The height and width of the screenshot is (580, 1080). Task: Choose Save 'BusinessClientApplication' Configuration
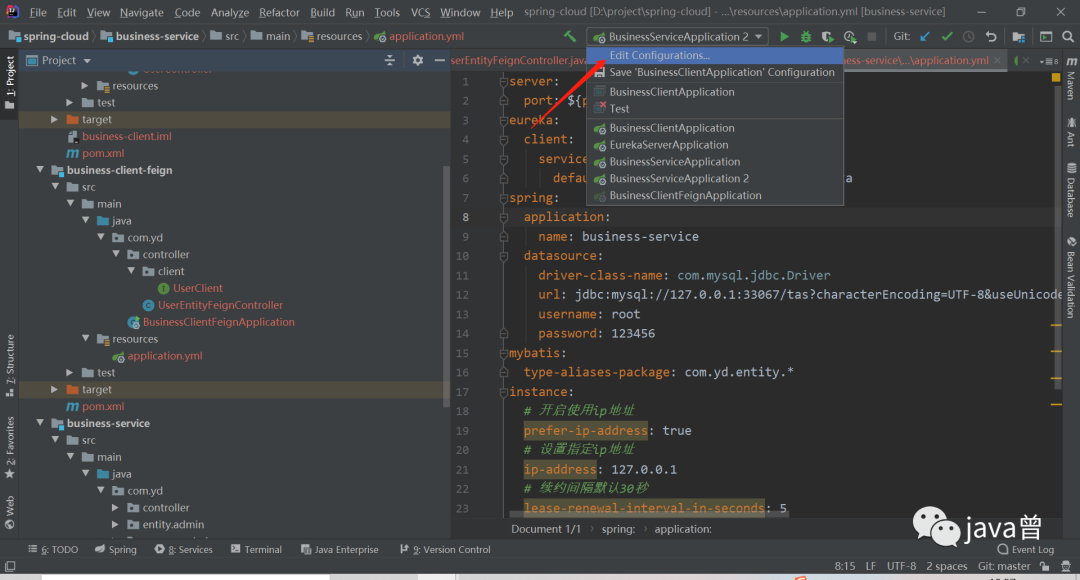pyautogui.click(x=715, y=72)
